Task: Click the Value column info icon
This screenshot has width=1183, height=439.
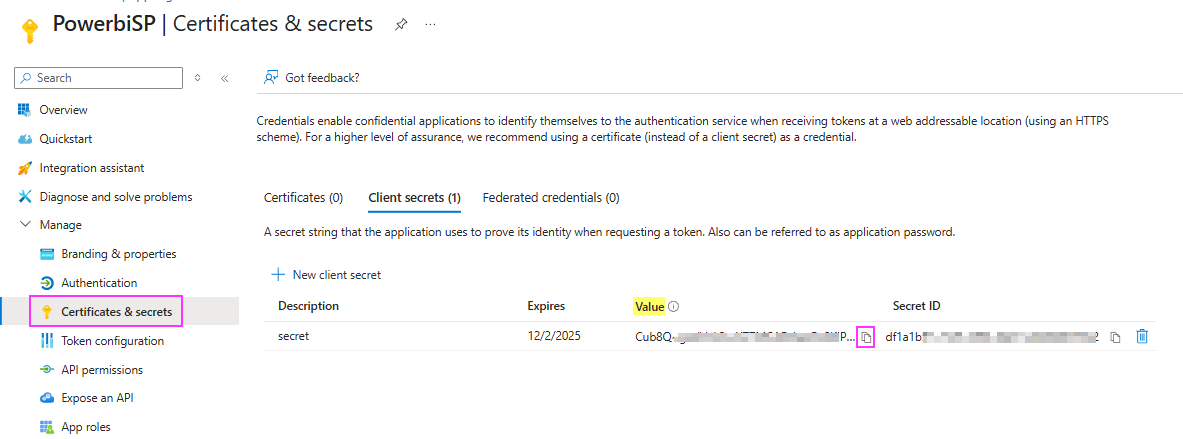Action: point(674,307)
